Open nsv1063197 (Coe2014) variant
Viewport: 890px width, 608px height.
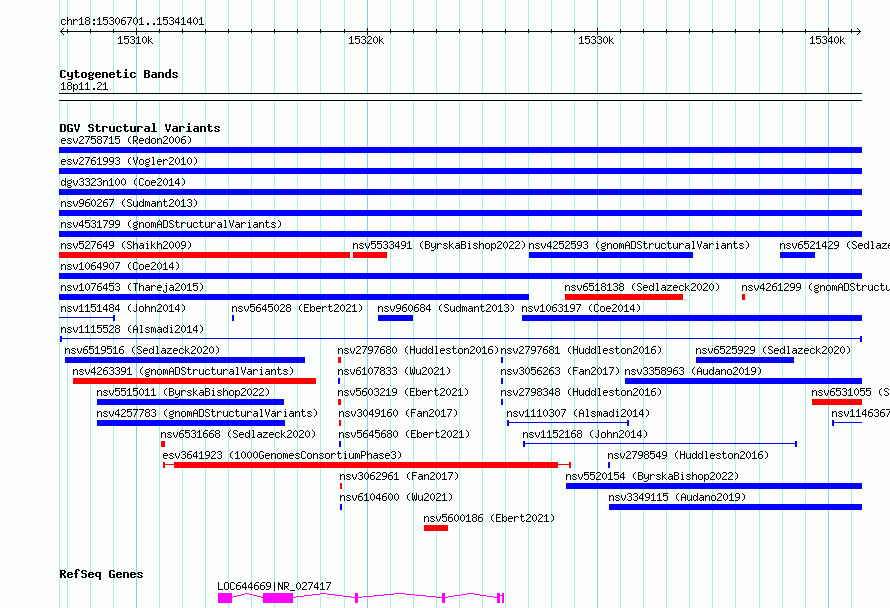coord(581,308)
